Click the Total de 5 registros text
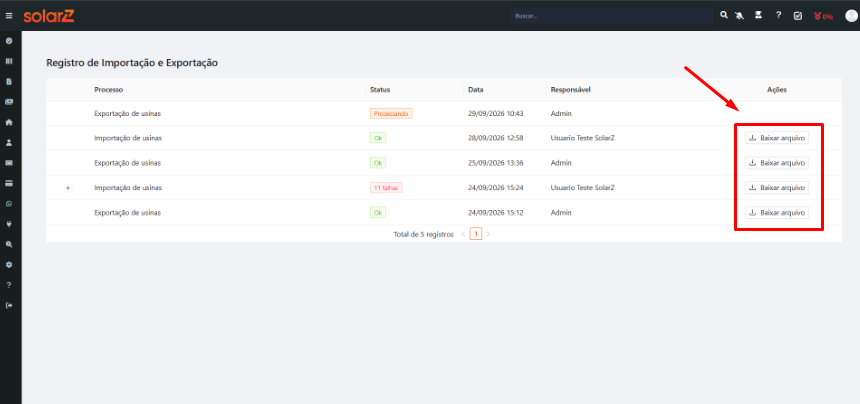The height and width of the screenshot is (404, 860). point(423,234)
